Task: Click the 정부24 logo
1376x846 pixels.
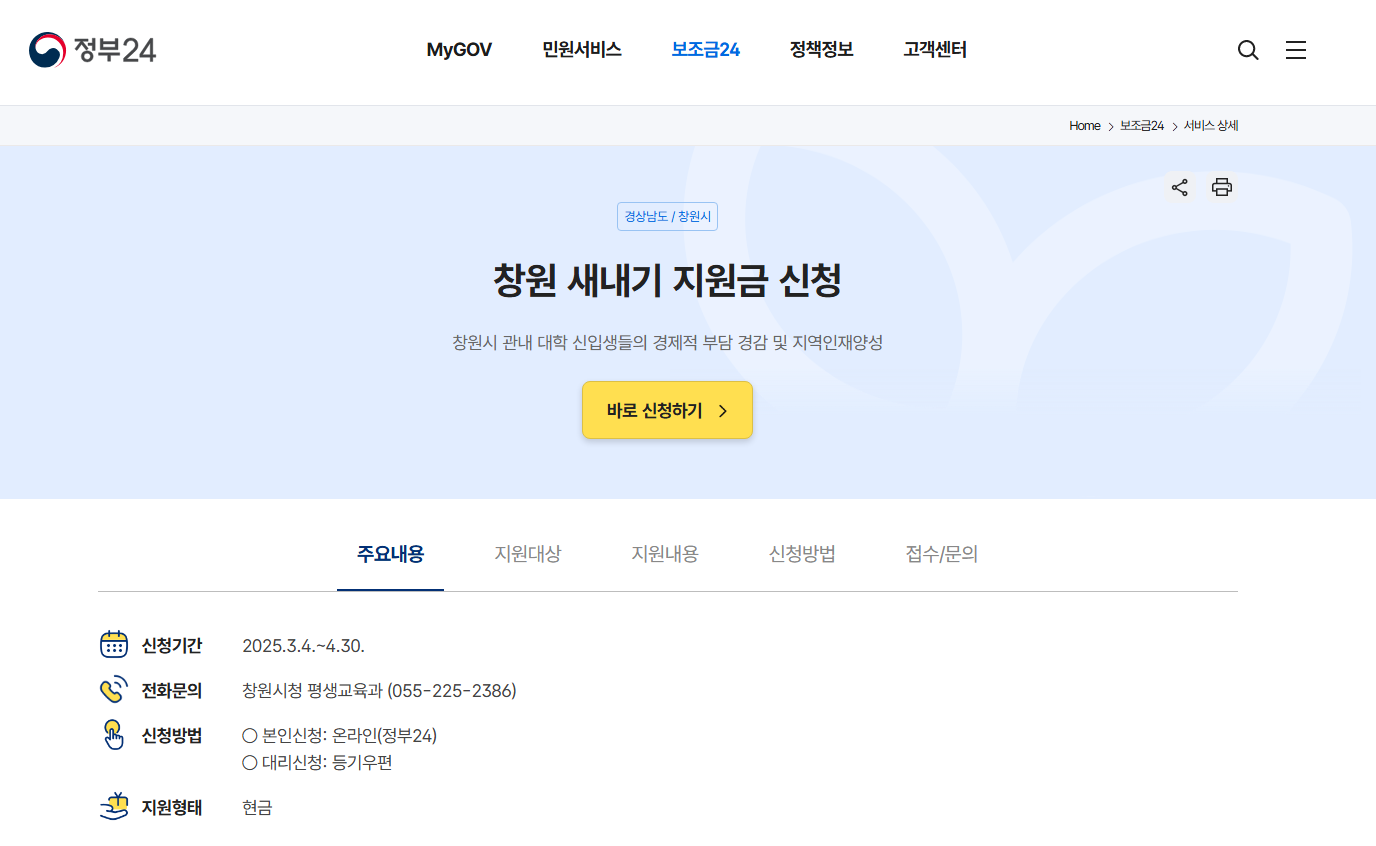Action: point(92,50)
